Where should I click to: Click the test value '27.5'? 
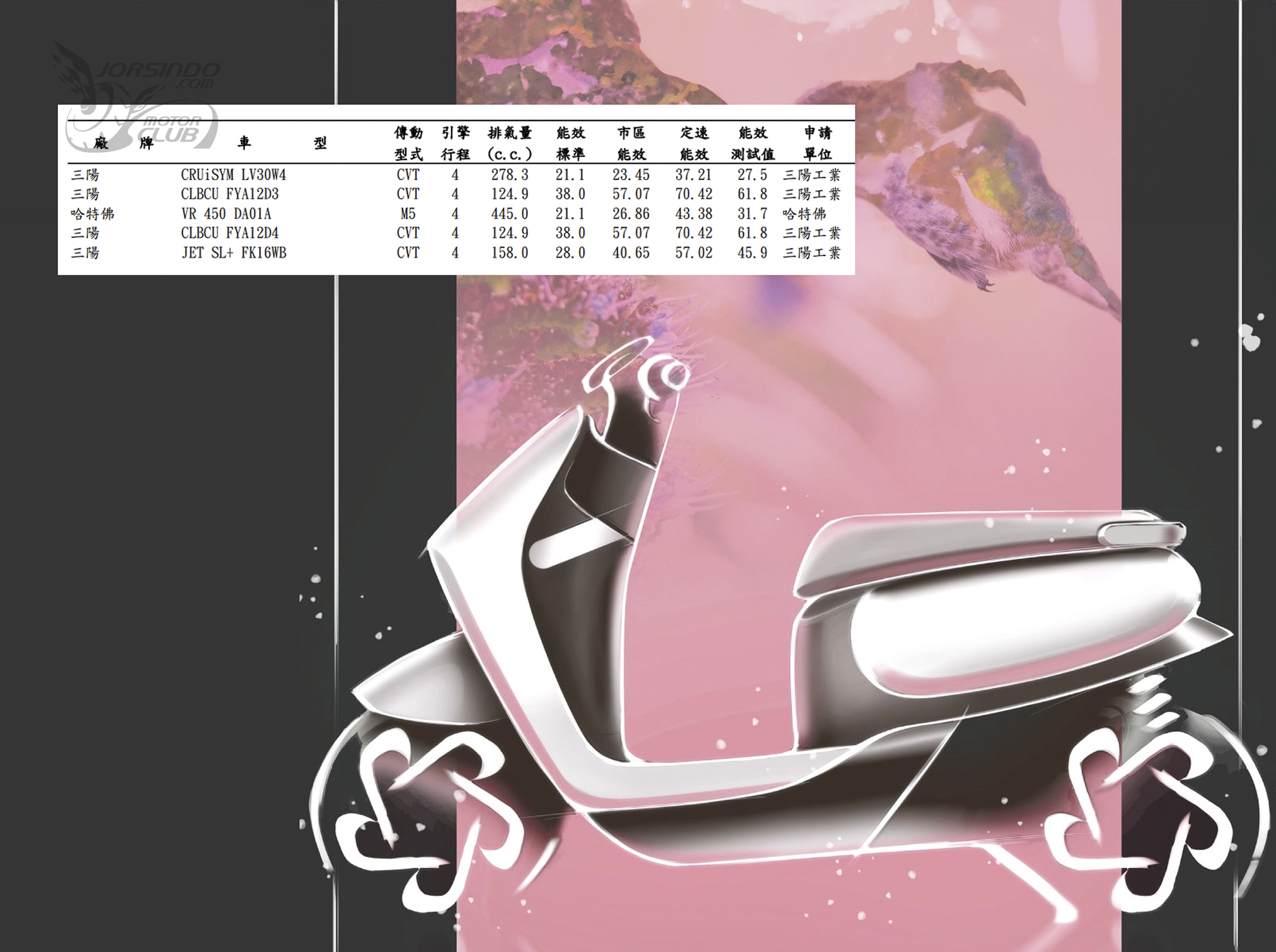coord(753,175)
